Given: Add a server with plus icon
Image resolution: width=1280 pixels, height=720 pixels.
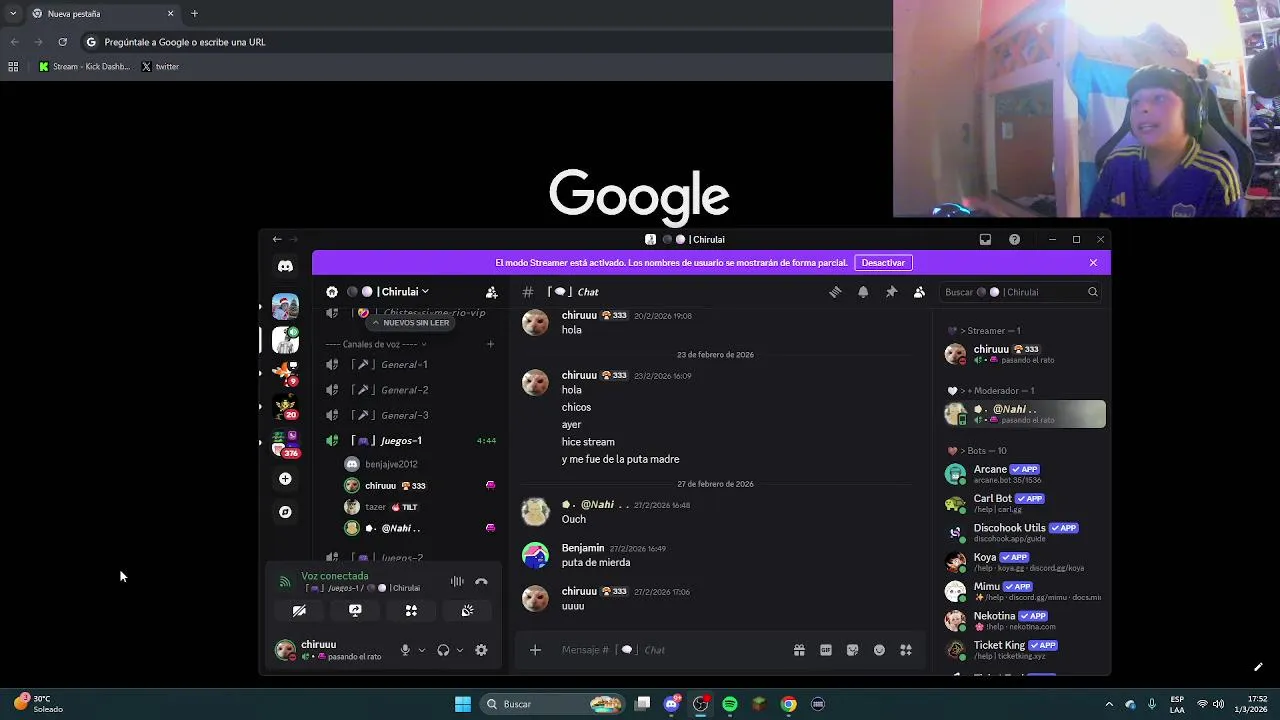Looking at the screenshot, I should (285, 479).
